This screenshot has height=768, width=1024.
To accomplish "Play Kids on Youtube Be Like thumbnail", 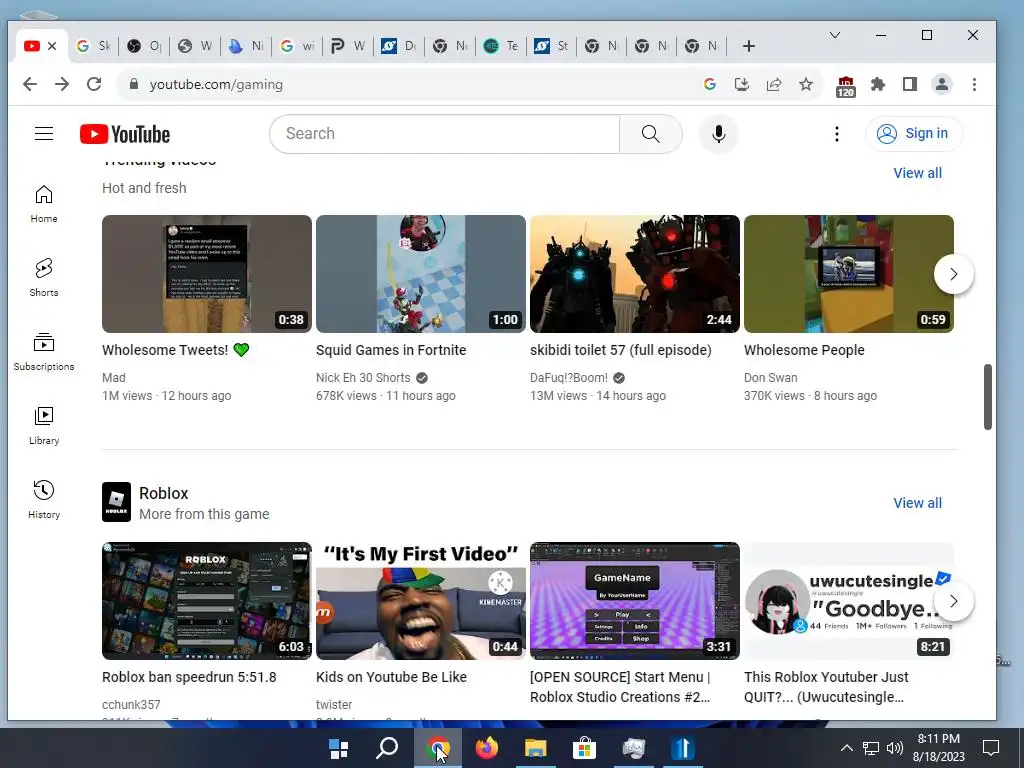I will click(x=421, y=601).
